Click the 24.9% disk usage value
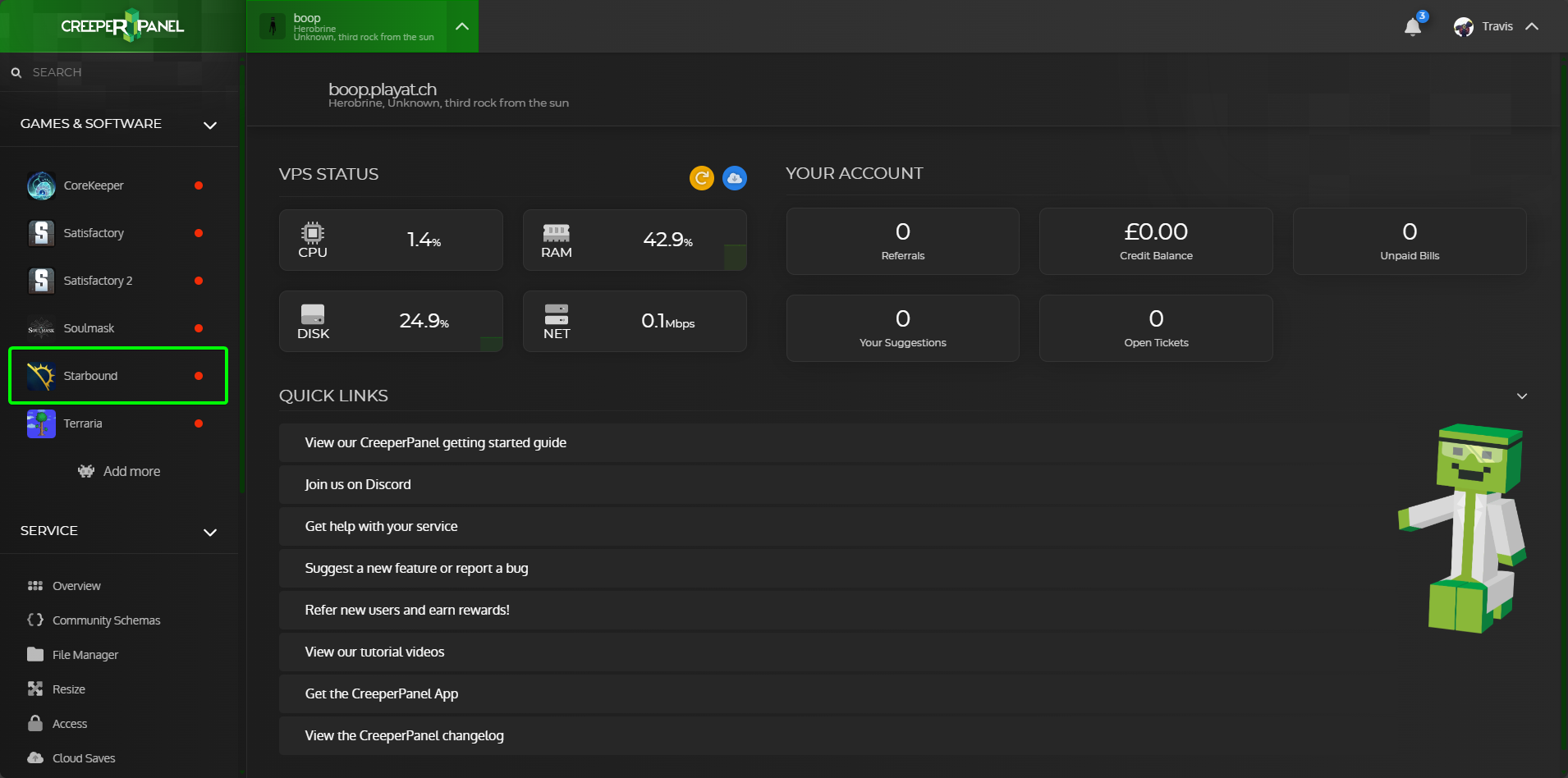The image size is (1568, 778). click(x=424, y=321)
